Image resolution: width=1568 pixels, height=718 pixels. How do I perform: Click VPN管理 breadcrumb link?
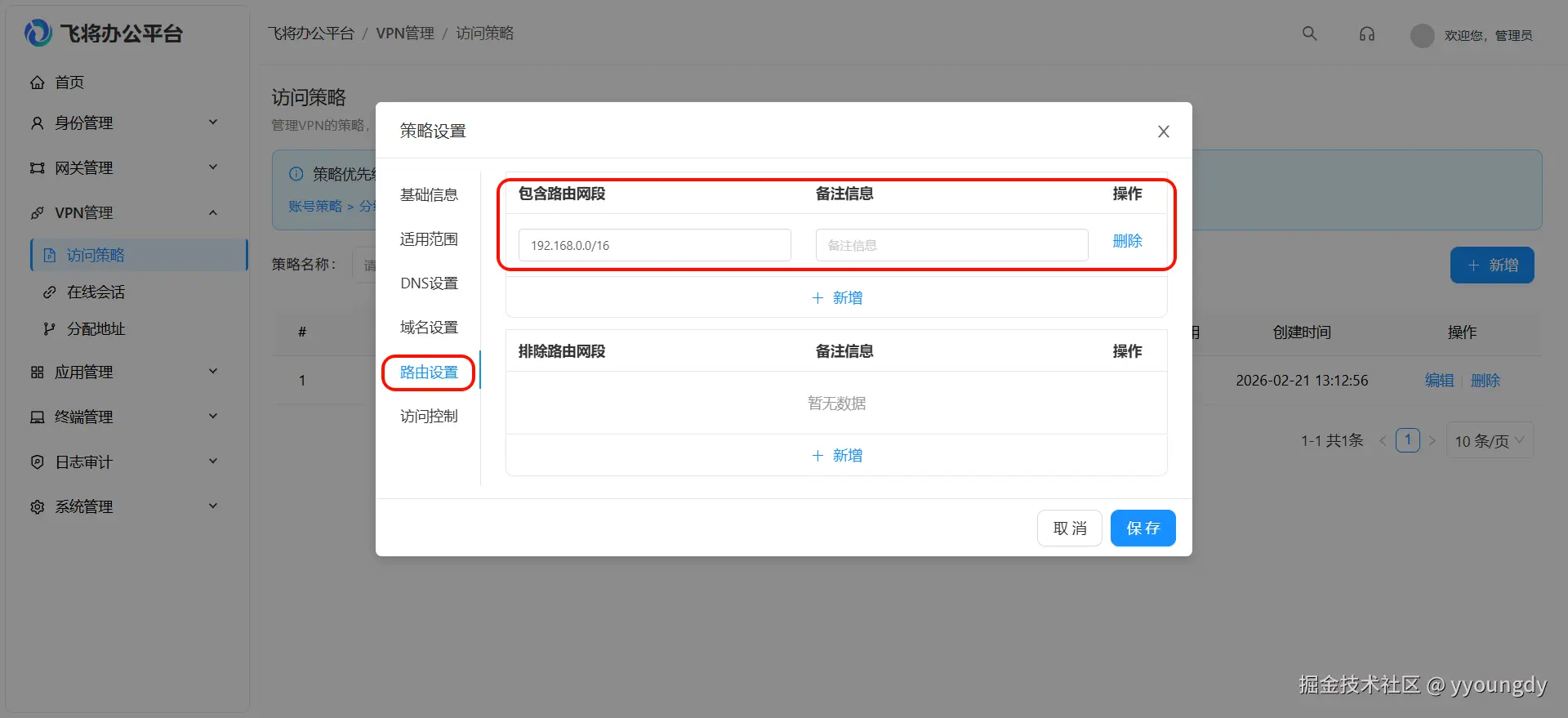[x=405, y=33]
